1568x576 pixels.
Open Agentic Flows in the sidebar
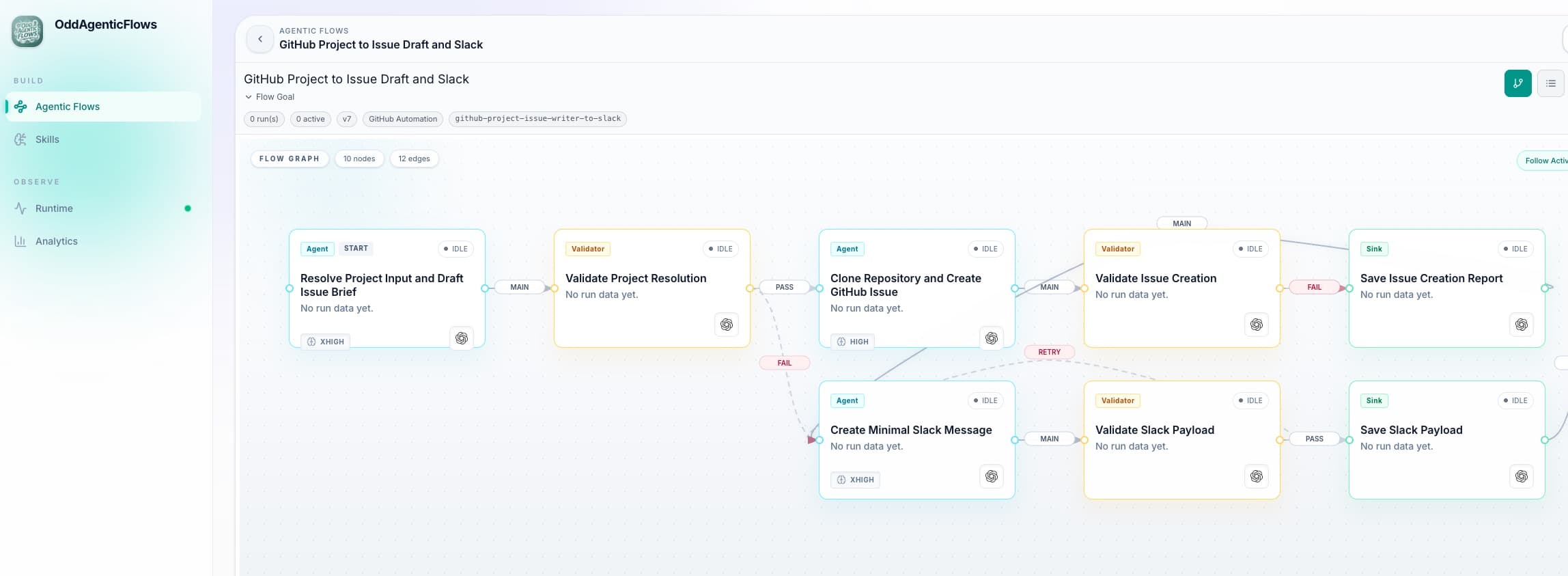coord(104,107)
